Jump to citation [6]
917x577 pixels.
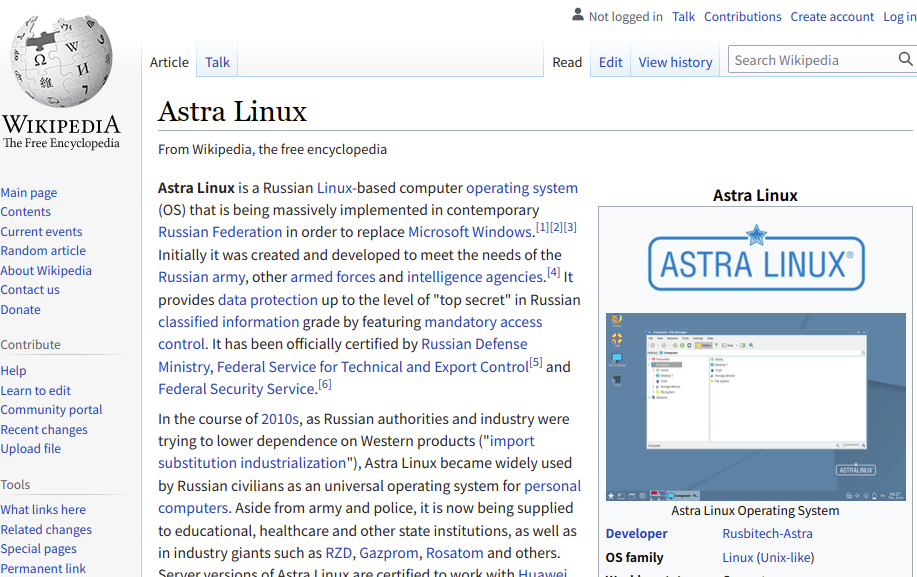tap(325, 384)
